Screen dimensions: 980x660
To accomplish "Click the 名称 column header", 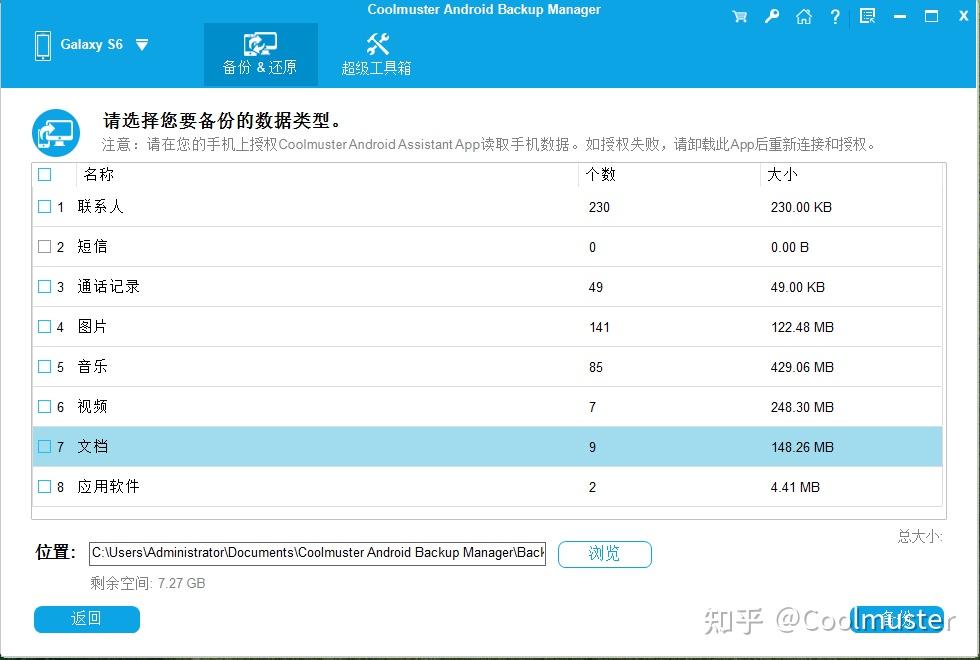I will 99,174.
